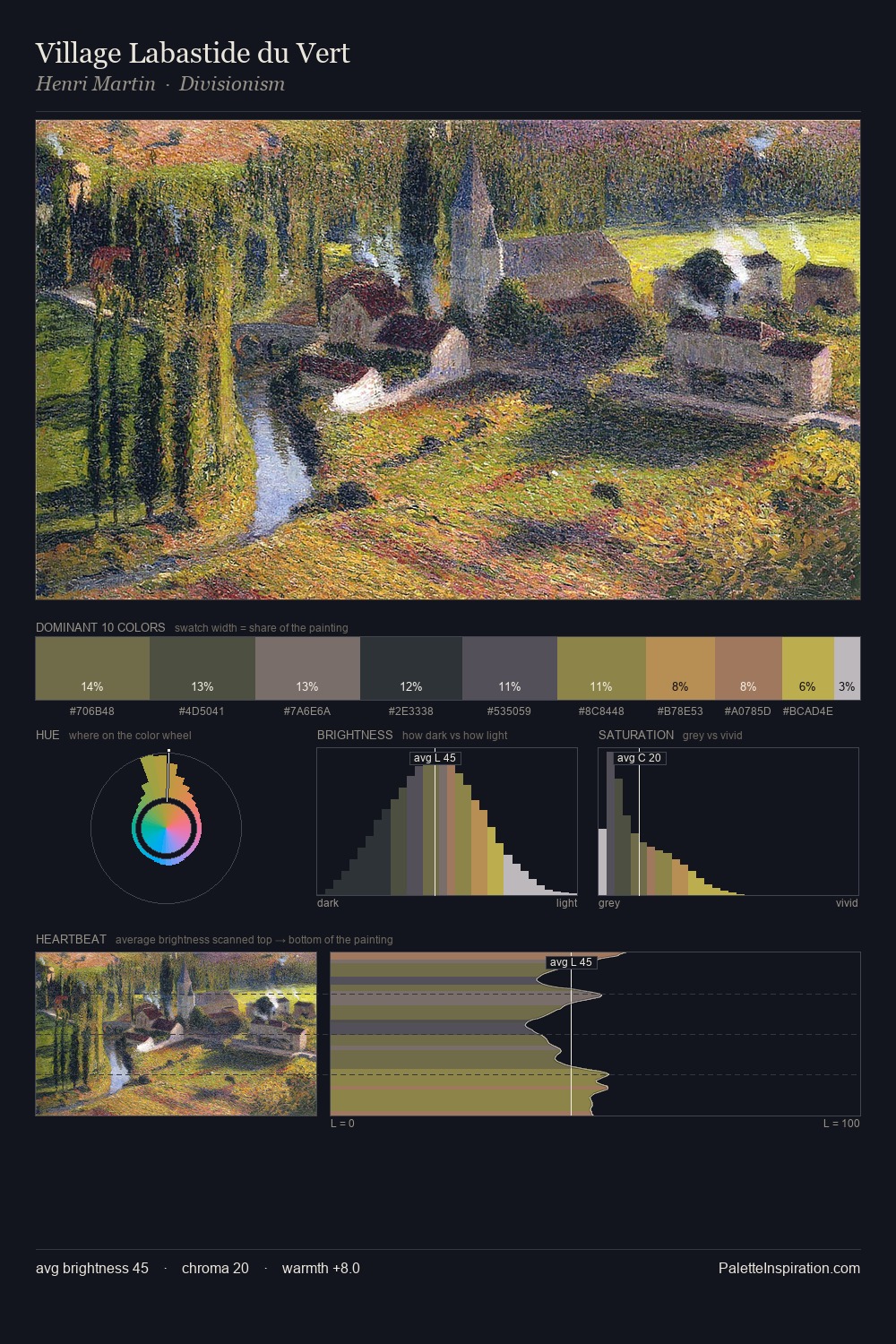
Task: Select the 3% light grey swatch
Action: click(x=847, y=668)
